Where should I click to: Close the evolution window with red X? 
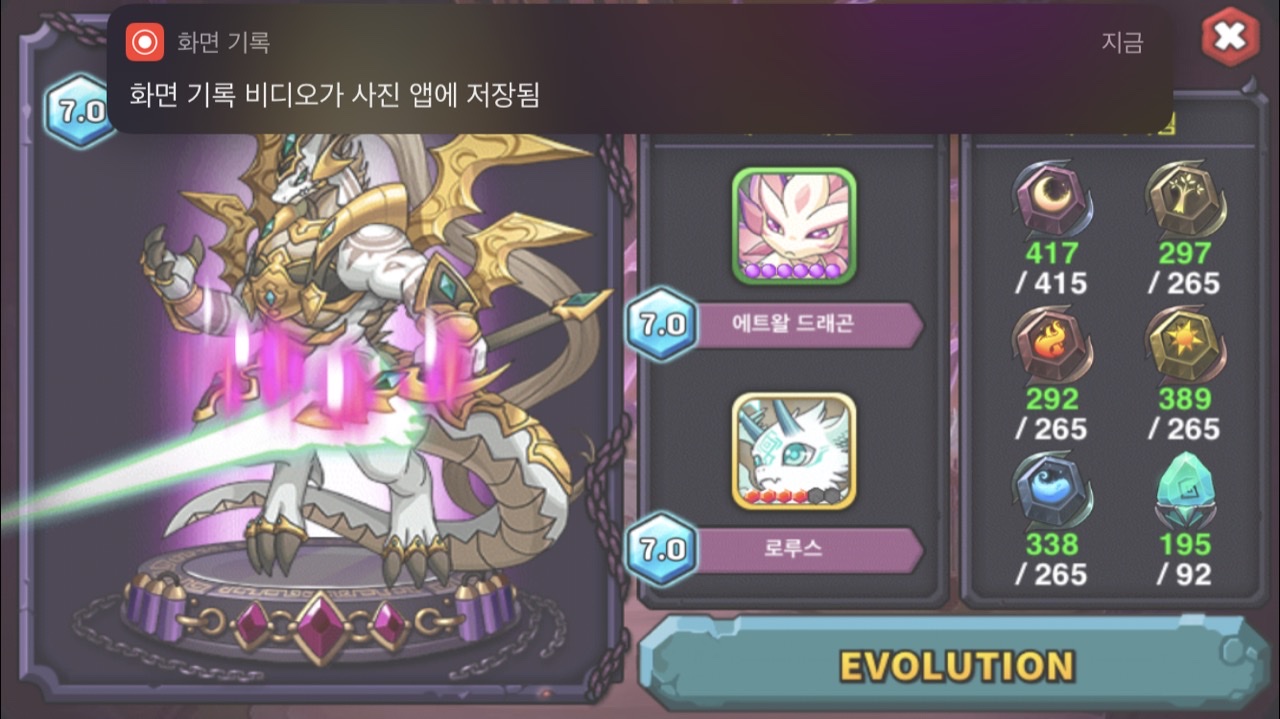(1229, 37)
